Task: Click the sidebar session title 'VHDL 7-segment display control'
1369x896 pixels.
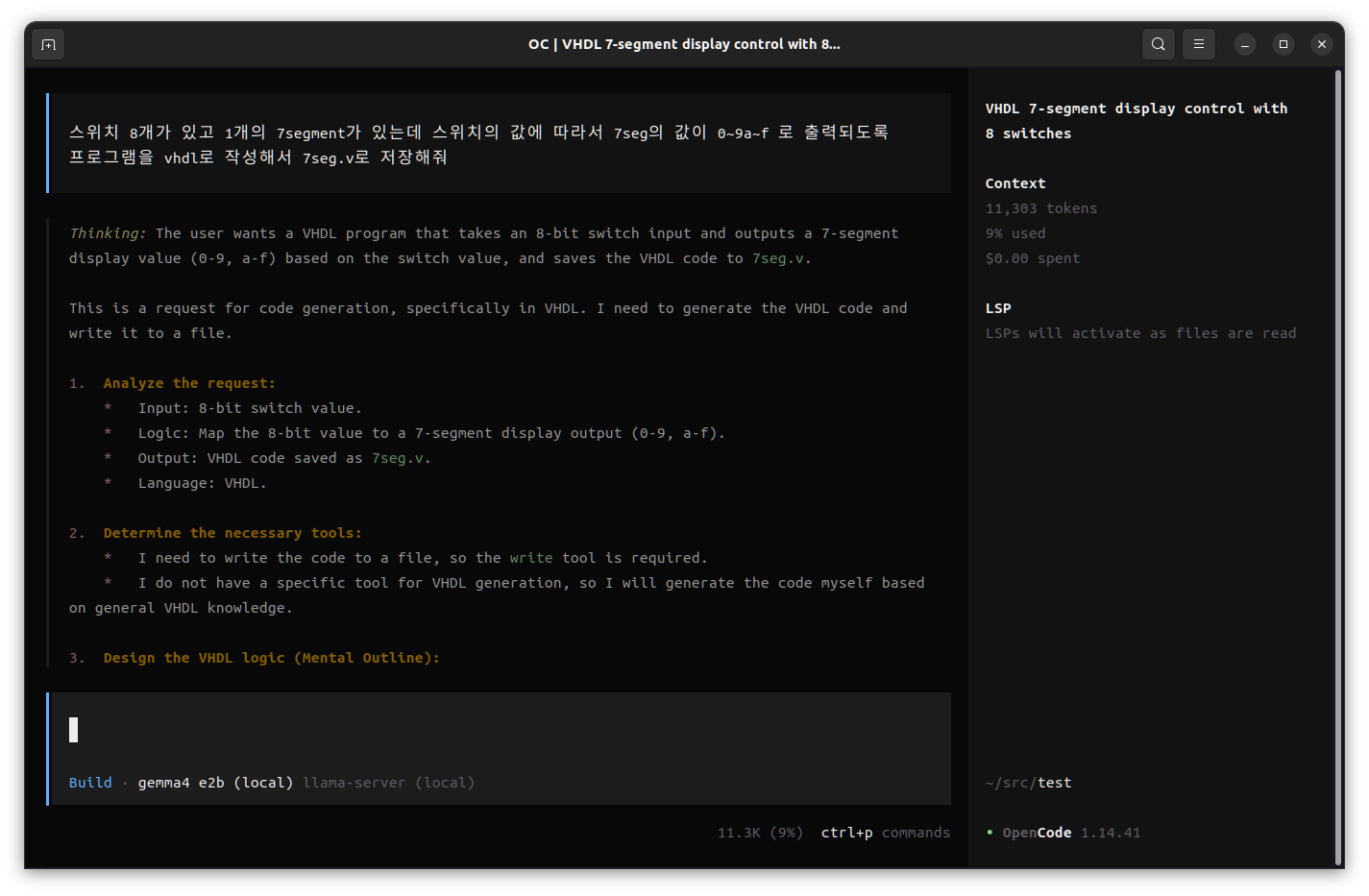Action: tap(1137, 121)
